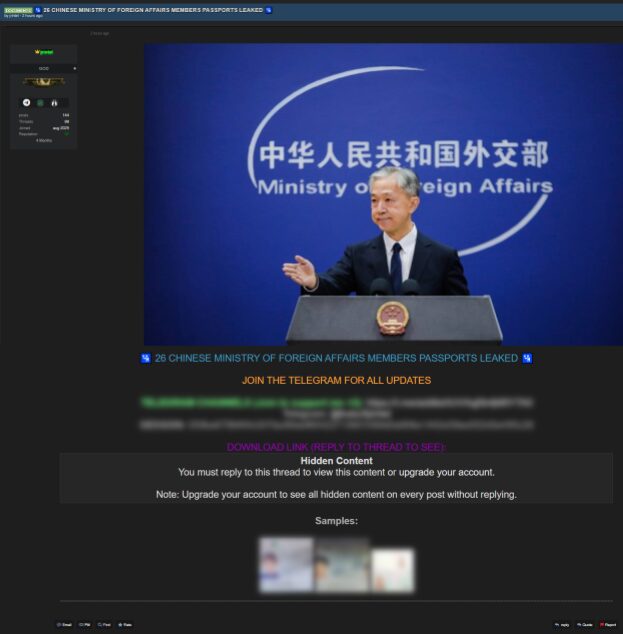Click 'JOIN THE TELEGRAM FOR ALL UPDATES' text
This screenshot has width=623, height=634.
tap(336, 380)
